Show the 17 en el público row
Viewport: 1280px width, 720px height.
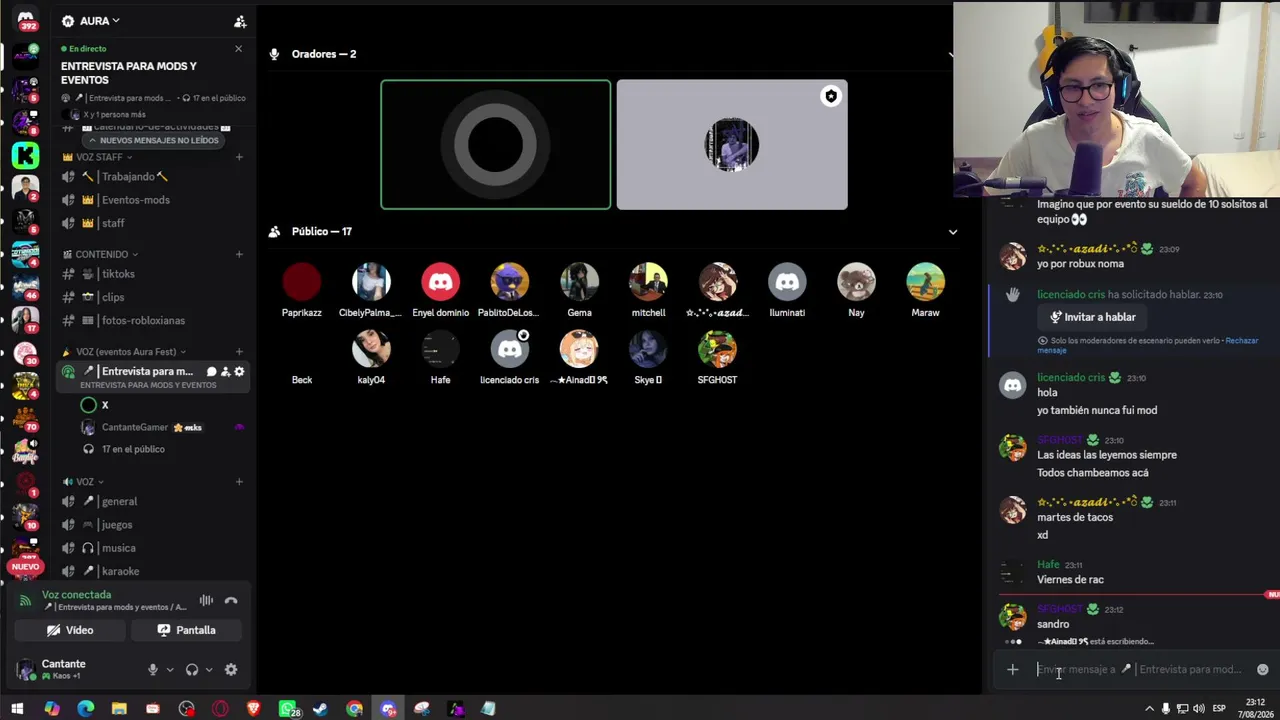click(132, 449)
